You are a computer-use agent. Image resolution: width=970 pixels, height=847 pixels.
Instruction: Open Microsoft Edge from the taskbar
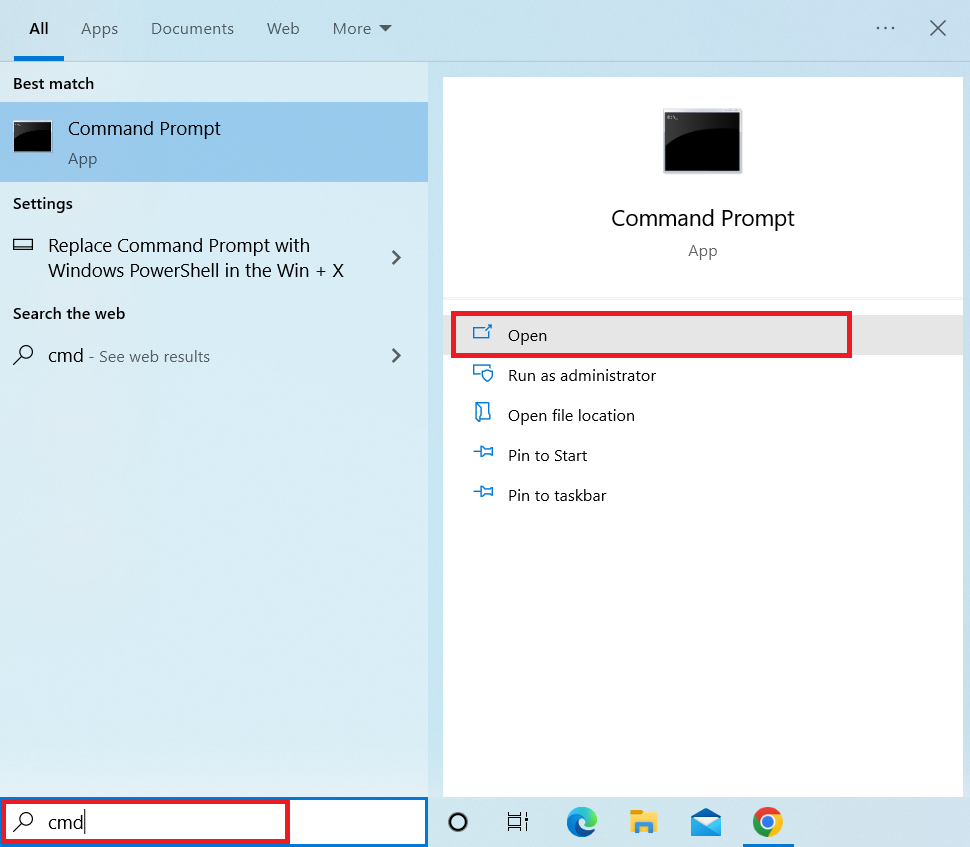[x=582, y=822]
